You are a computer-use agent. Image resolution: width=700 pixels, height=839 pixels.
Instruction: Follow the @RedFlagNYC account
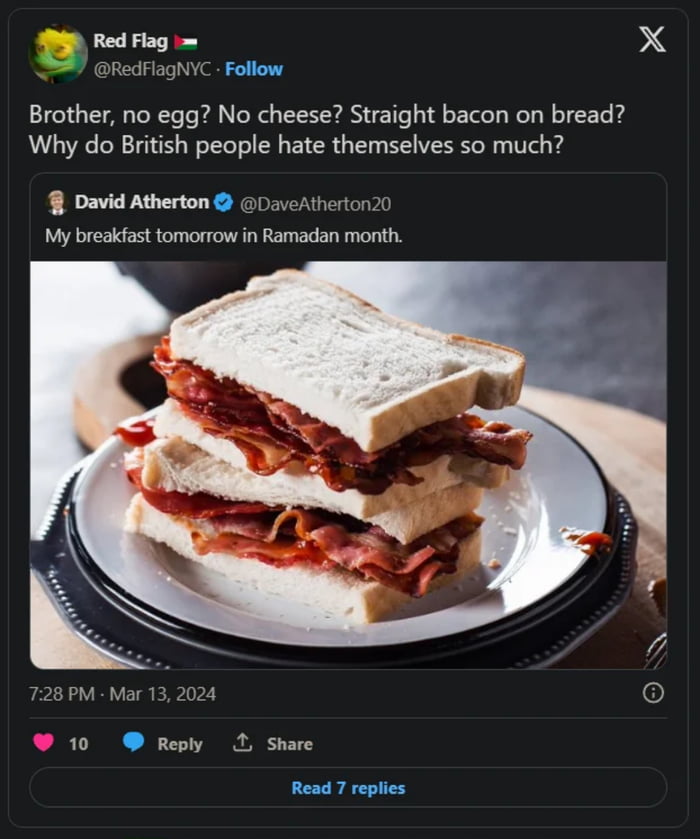click(x=253, y=69)
